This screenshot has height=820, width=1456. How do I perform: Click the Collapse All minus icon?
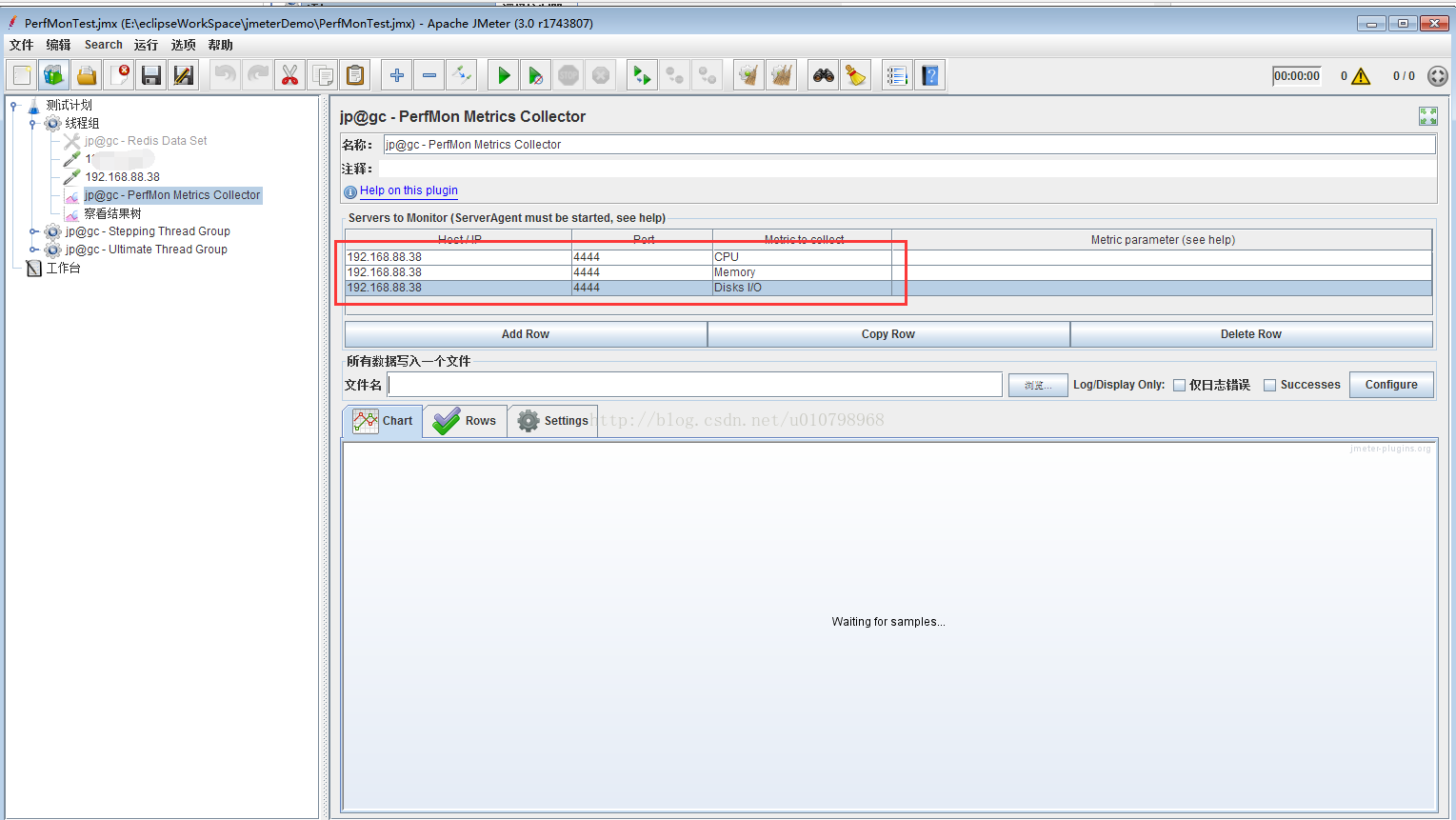(429, 75)
